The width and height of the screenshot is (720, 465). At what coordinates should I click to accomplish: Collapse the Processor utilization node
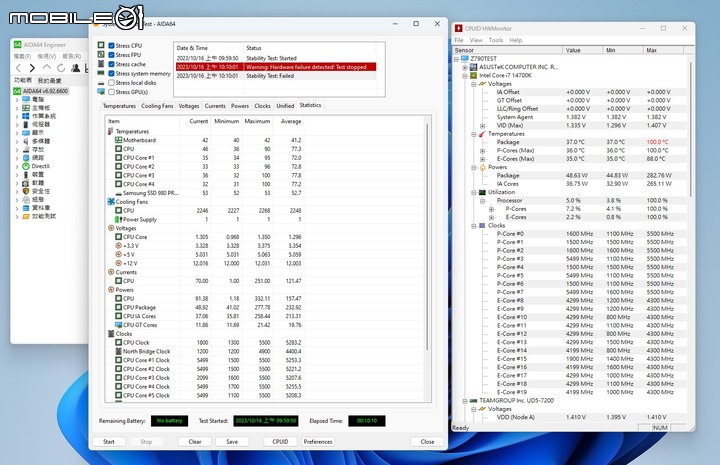482,201
